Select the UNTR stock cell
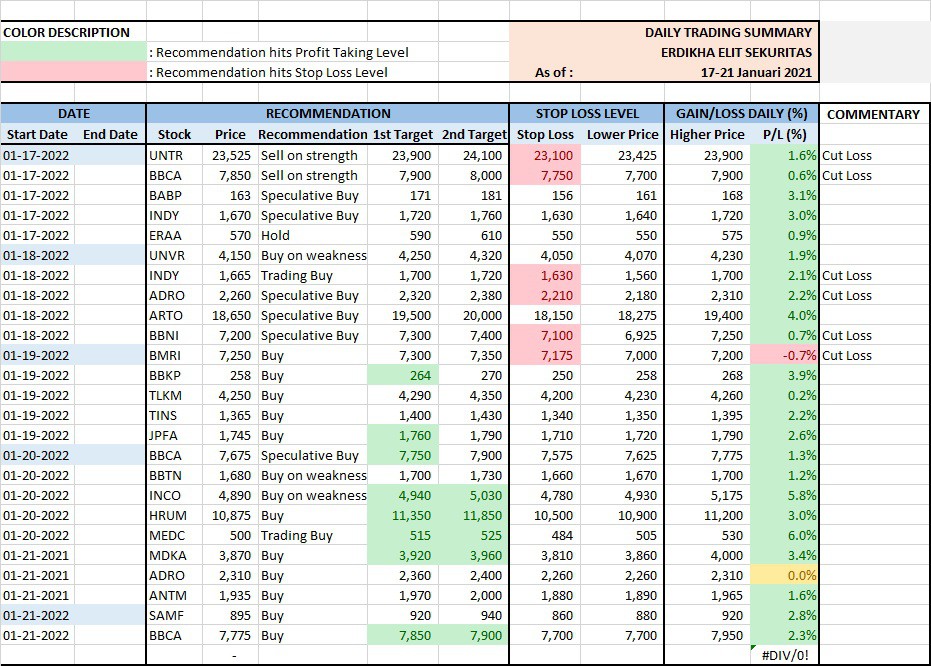The height and width of the screenshot is (666, 931). coord(166,155)
